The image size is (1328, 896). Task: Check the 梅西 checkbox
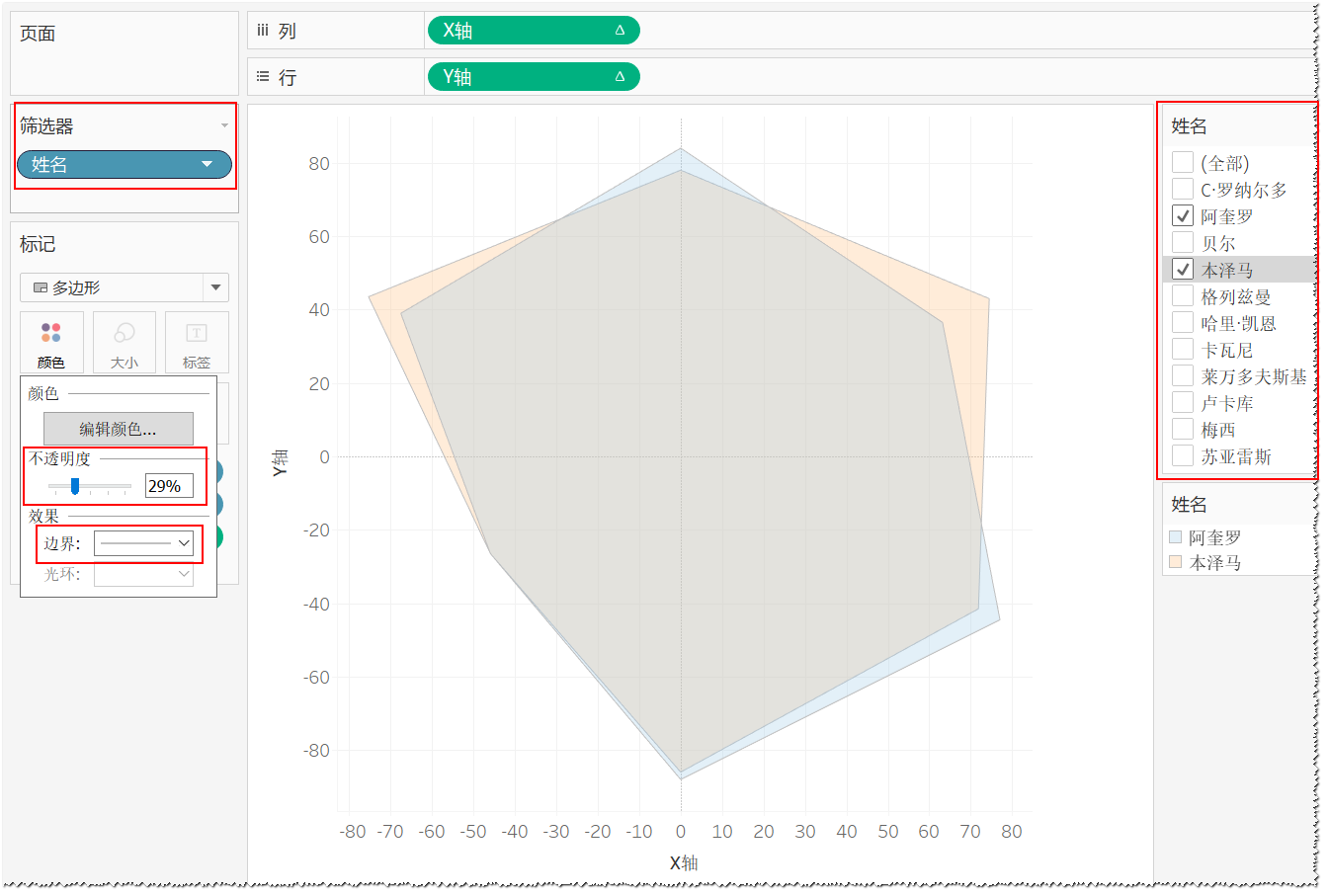(1182, 429)
